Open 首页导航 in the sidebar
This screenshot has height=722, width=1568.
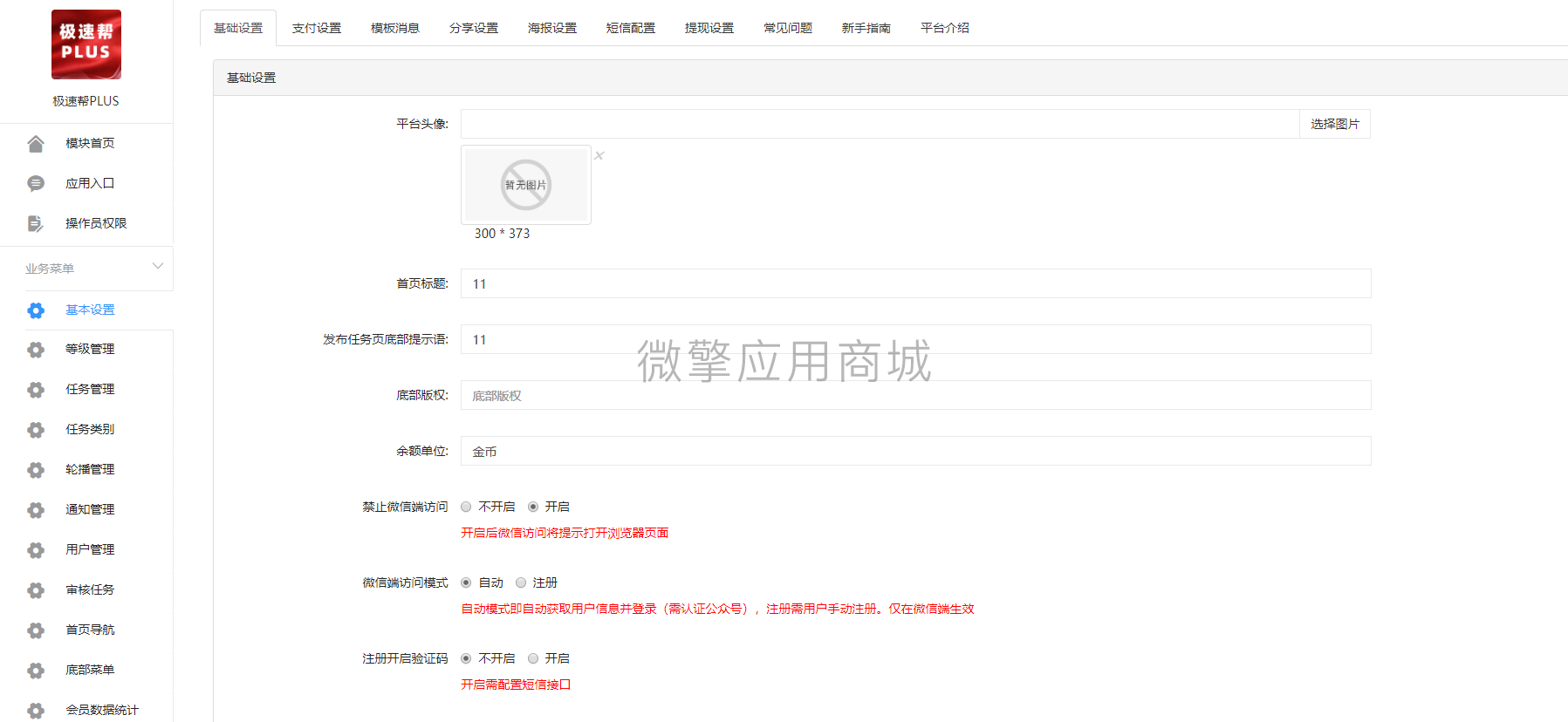[x=90, y=630]
